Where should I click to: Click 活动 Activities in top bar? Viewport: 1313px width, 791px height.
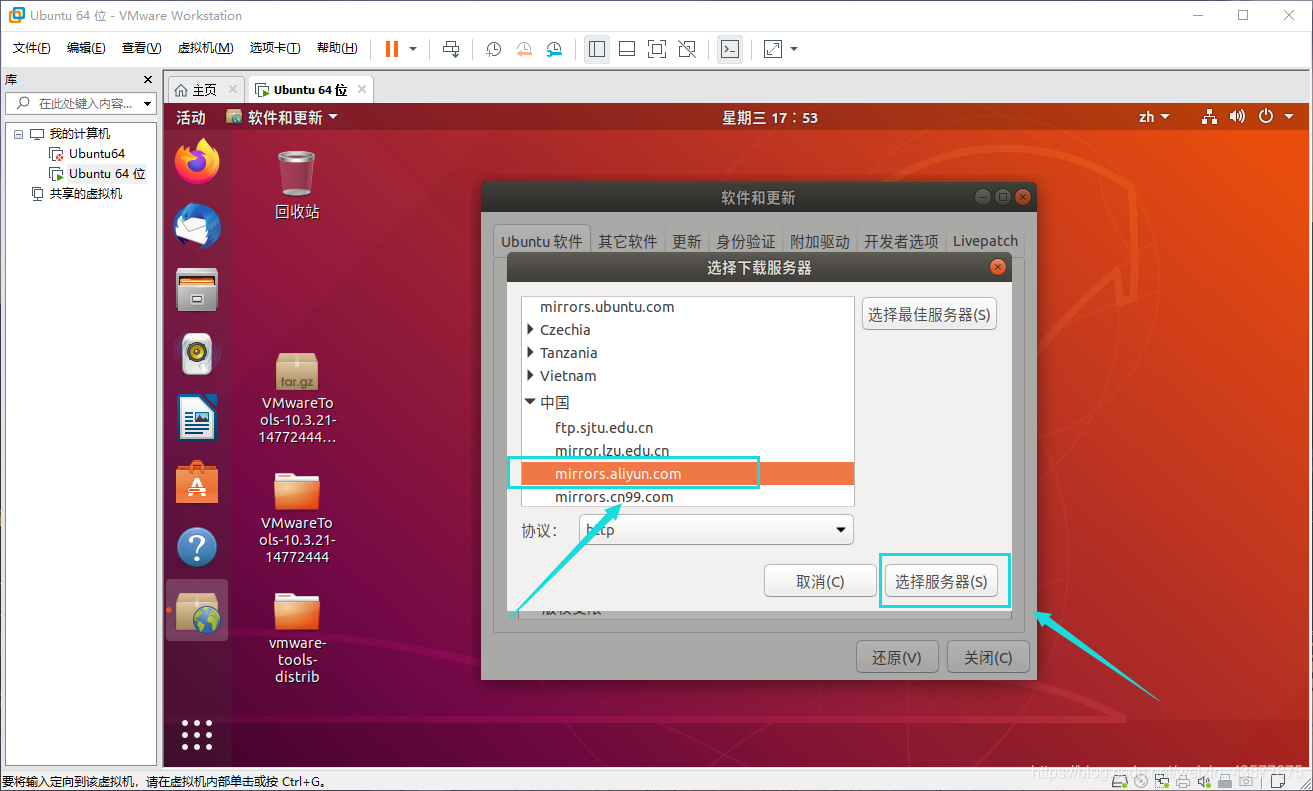191,117
